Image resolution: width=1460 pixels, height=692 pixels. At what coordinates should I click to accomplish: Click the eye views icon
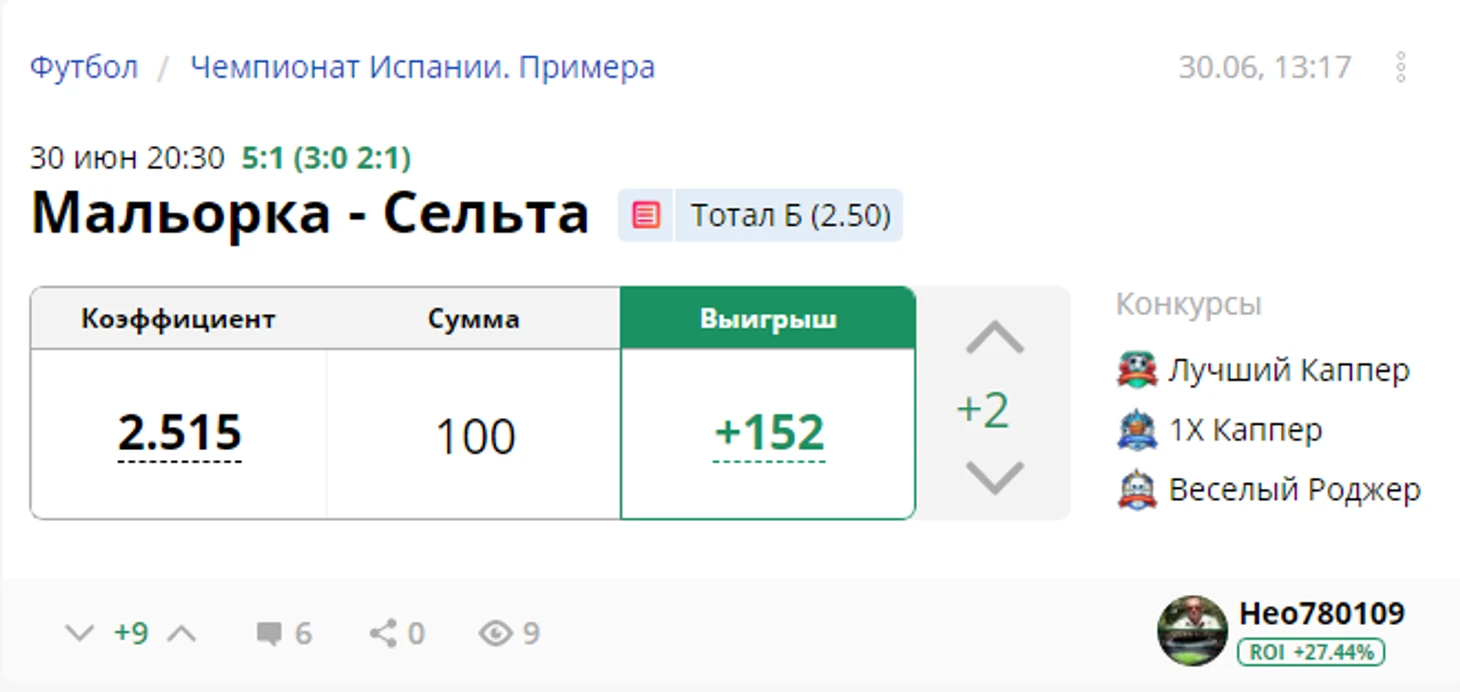pyautogui.click(x=495, y=633)
